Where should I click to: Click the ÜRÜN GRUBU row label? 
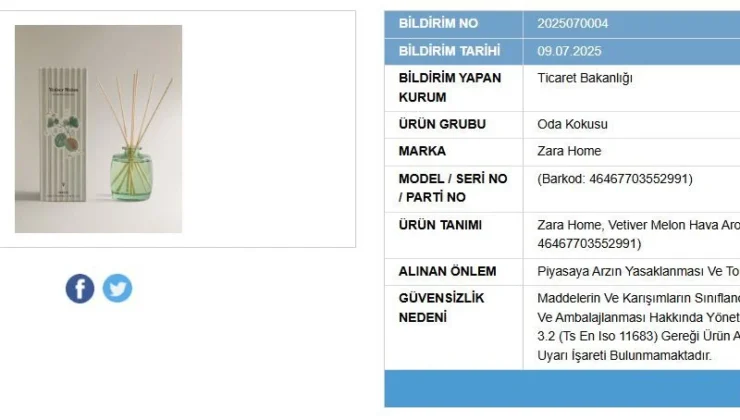[442, 124]
